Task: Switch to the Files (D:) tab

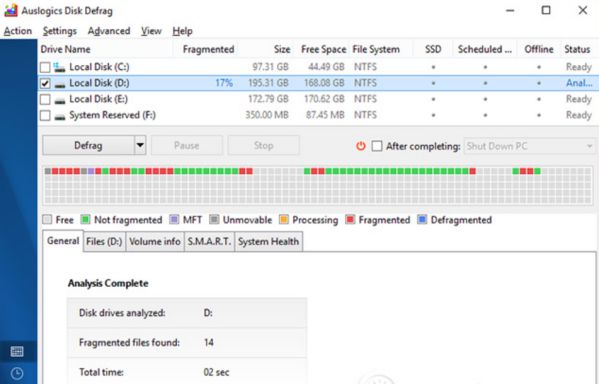Action: point(104,241)
